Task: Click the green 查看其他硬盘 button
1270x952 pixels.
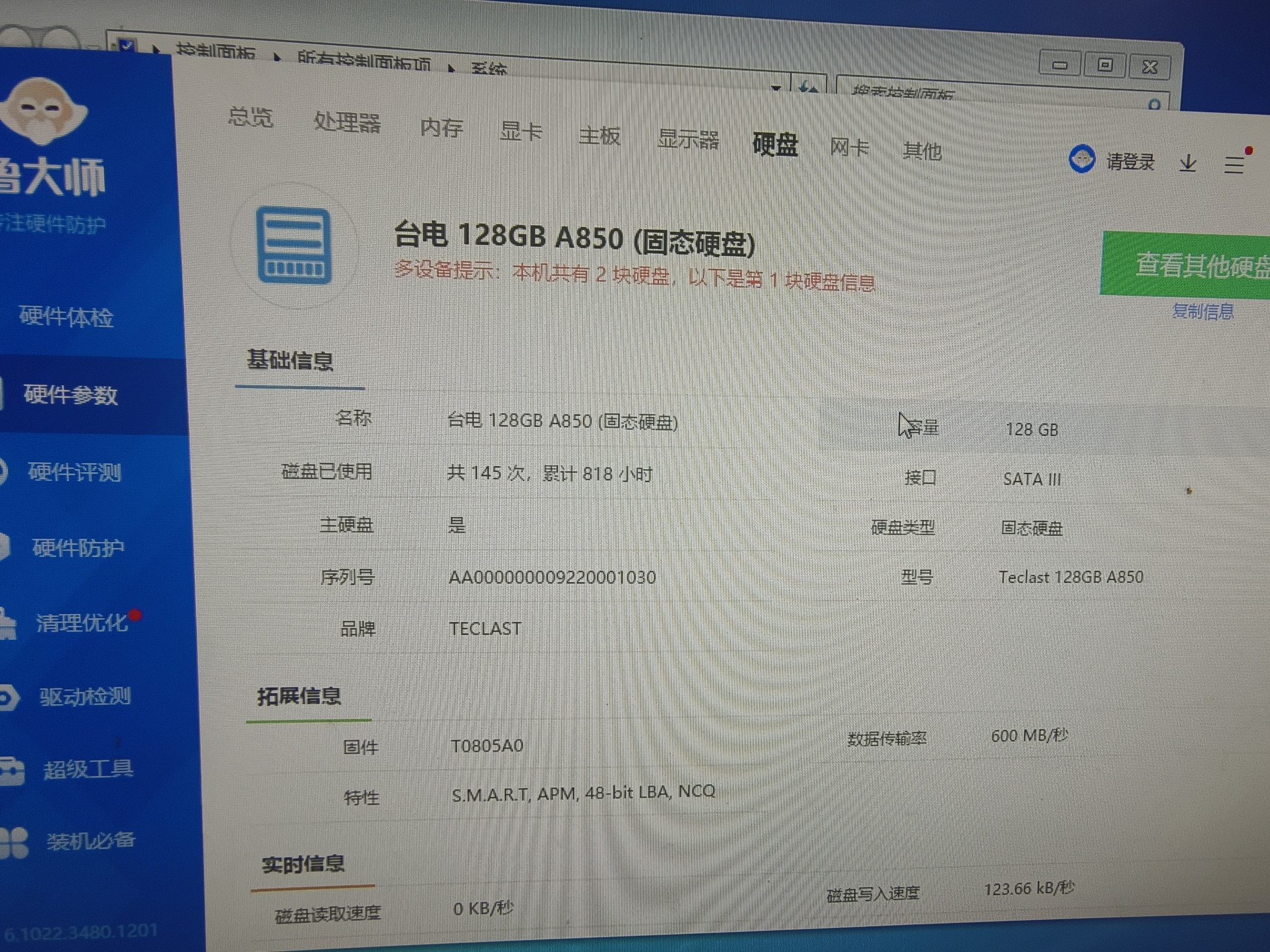Action: [x=1186, y=265]
